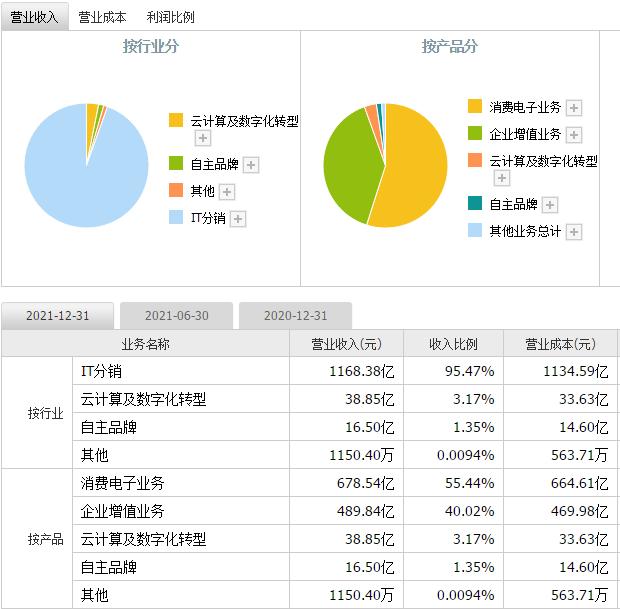Click the green swatch for 自主品牌 industry legend

coord(176,163)
